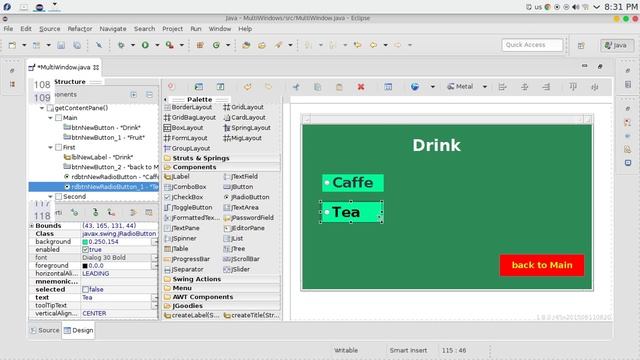Select JTable from the Palette

[x=176, y=249]
